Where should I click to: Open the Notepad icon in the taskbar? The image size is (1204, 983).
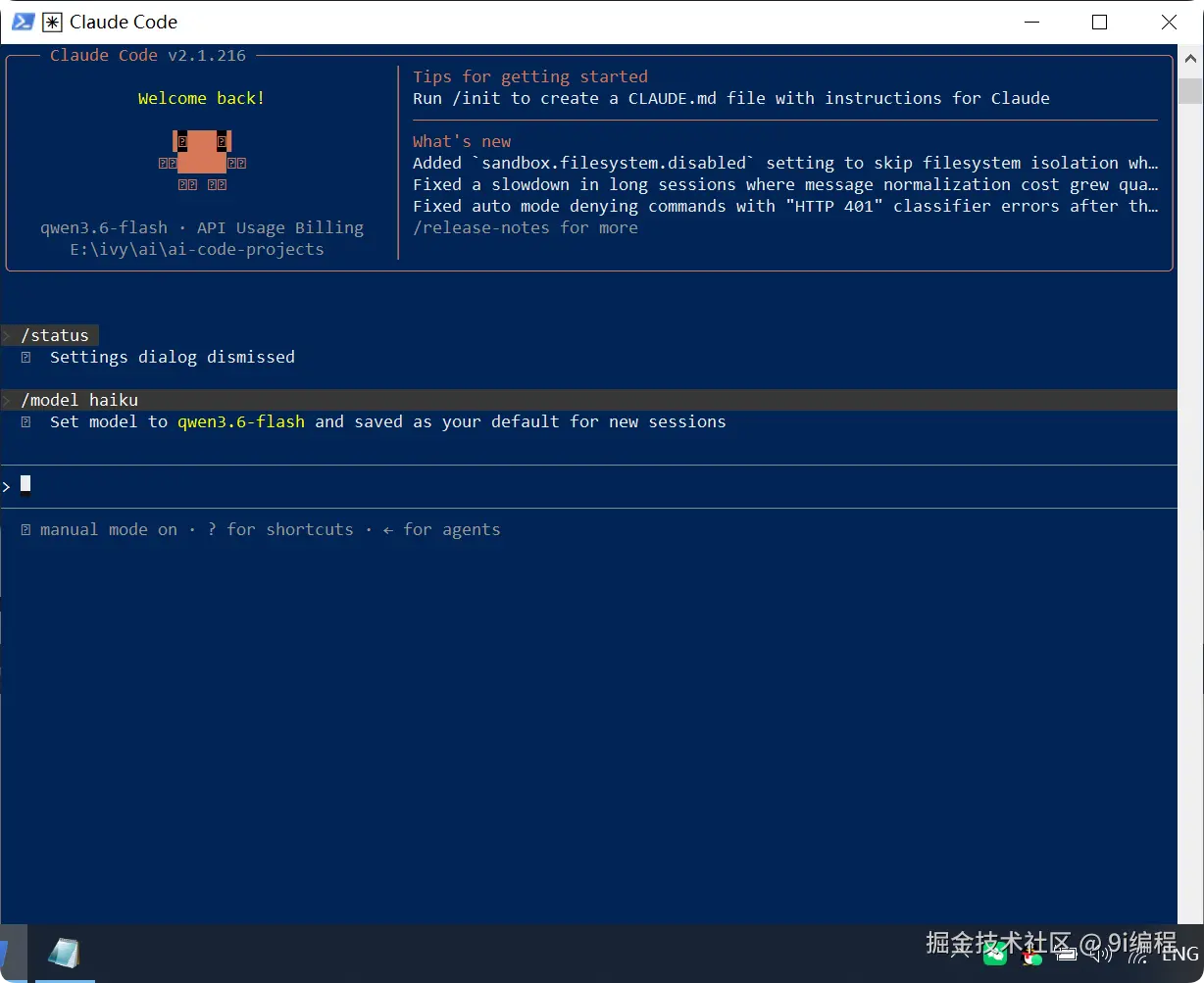64,953
